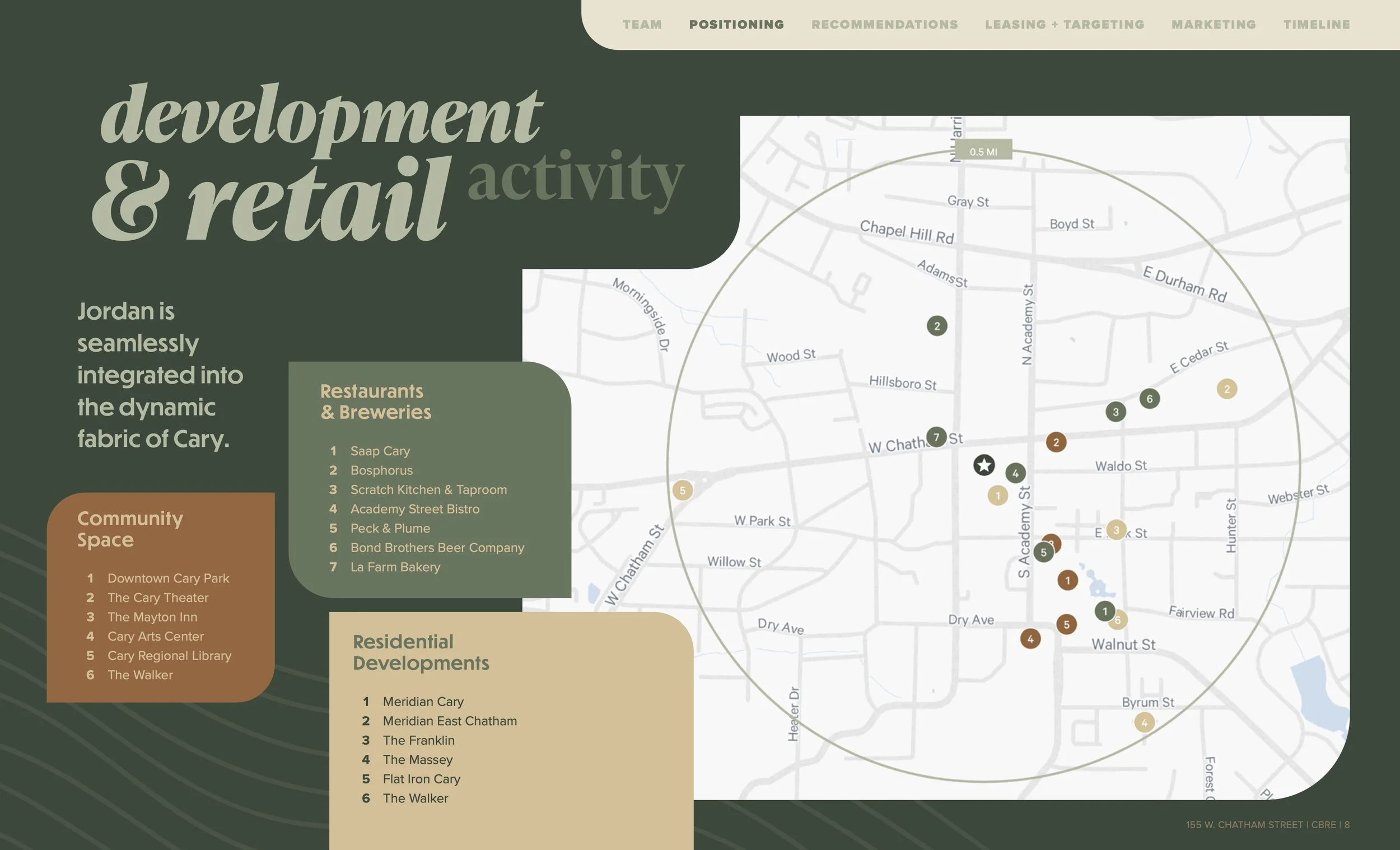
Task: Select 'The Massey' residential entry
Action: click(x=418, y=759)
